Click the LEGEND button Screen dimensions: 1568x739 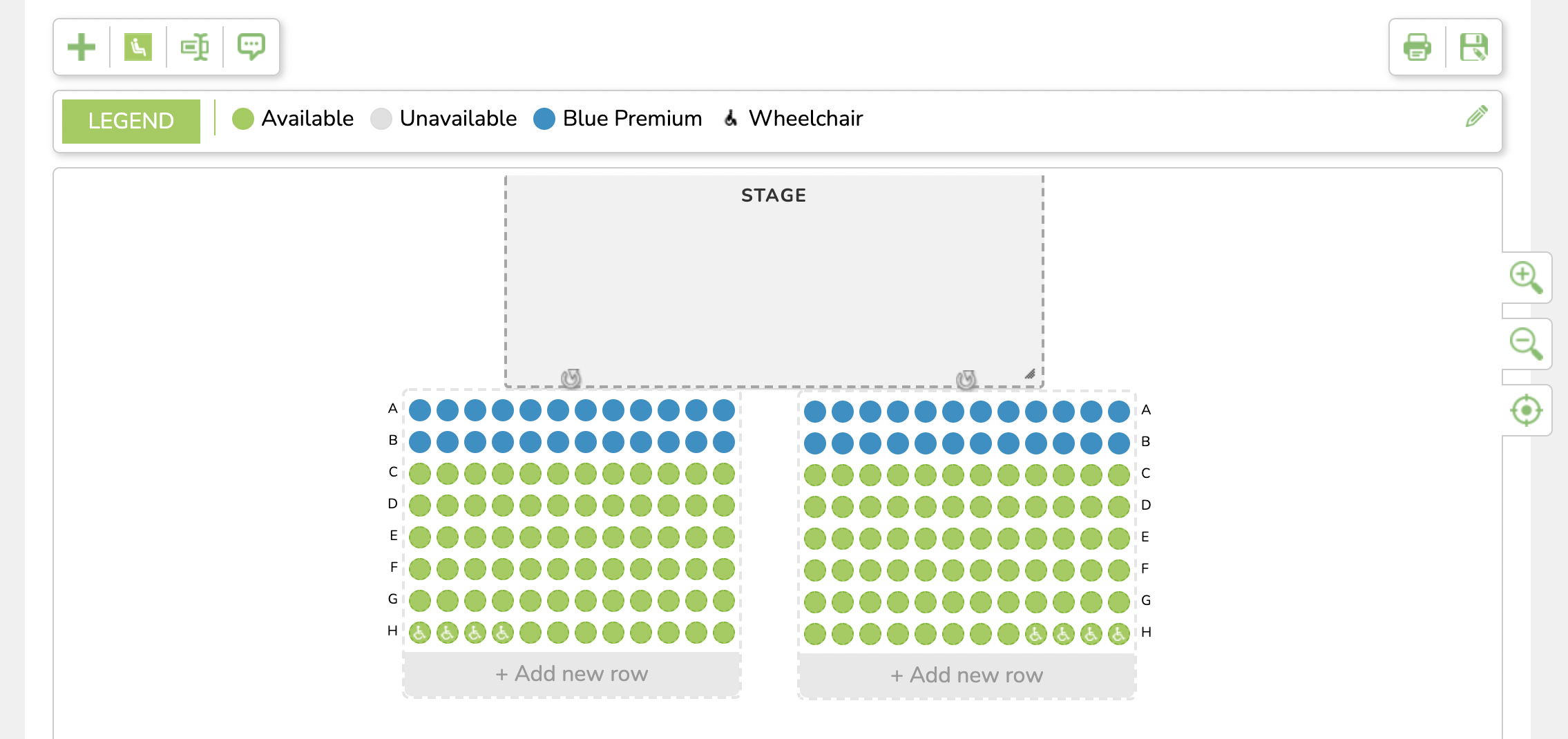coord(131,121)
